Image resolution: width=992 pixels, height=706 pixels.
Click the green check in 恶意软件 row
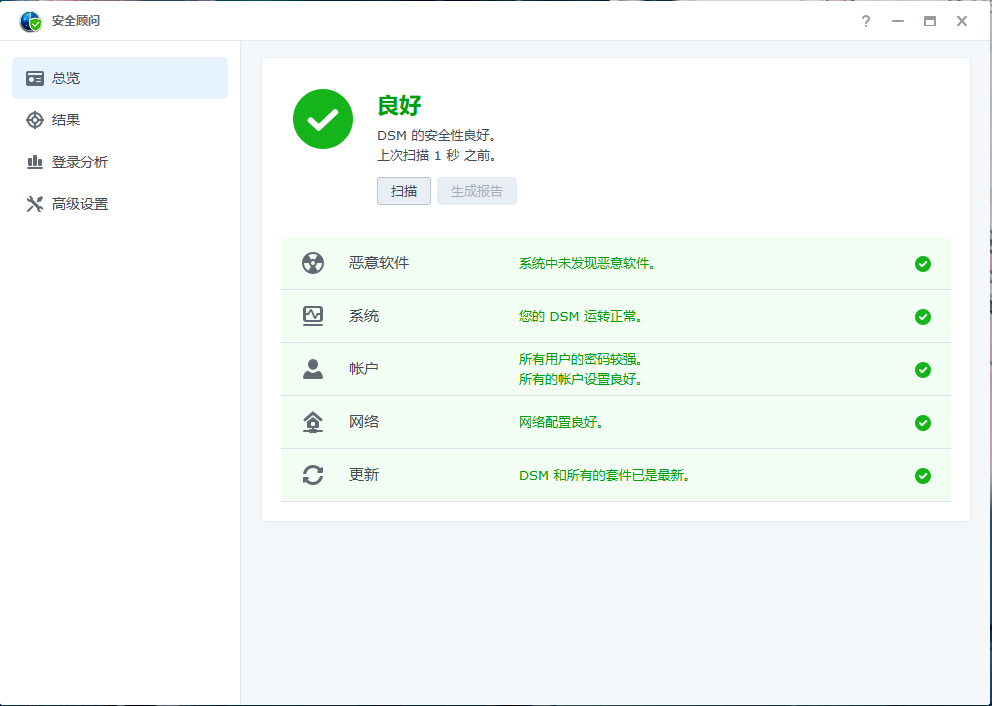[x=923, y=264]
